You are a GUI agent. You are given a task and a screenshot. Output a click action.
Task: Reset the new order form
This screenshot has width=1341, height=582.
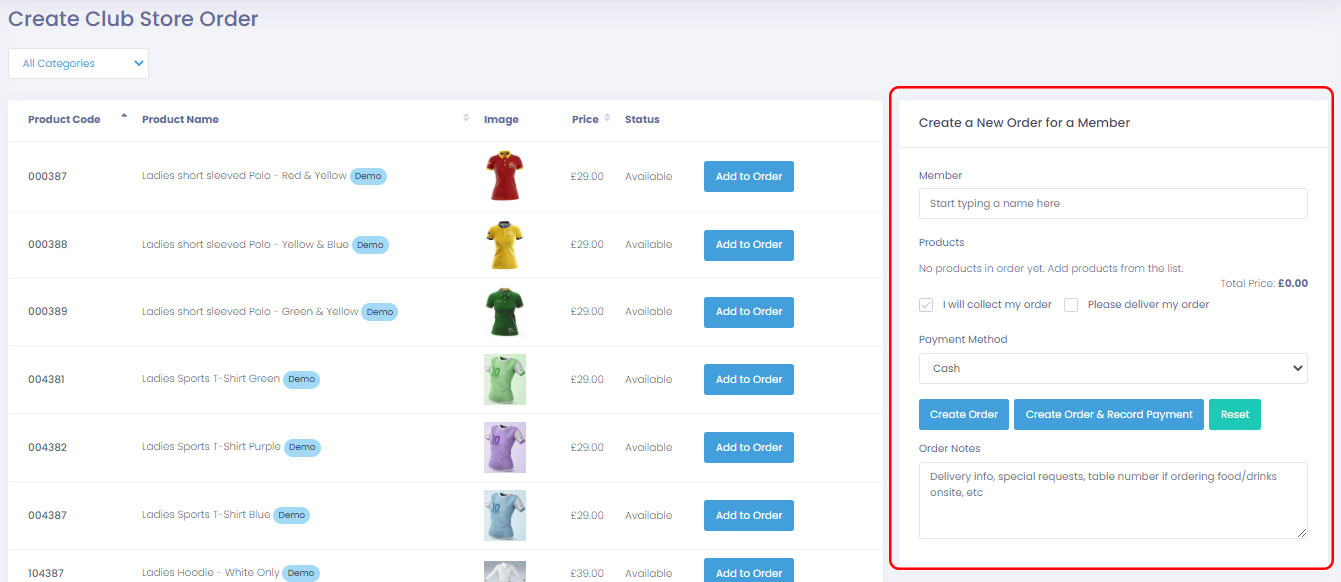(1234, 414)
